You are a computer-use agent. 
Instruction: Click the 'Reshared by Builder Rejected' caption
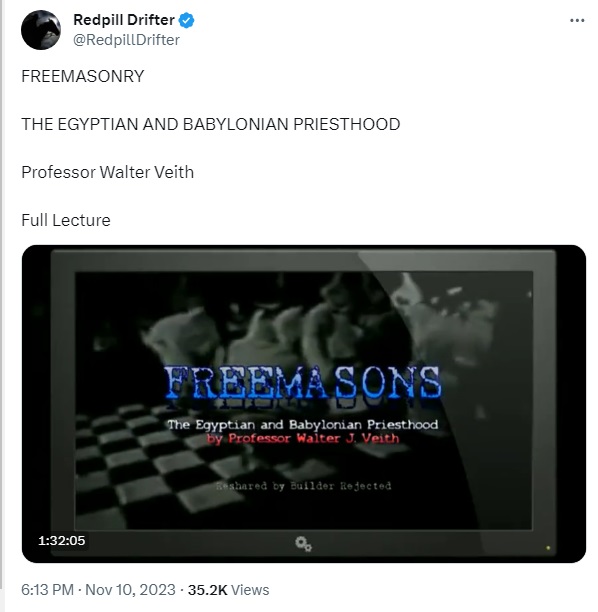pos(304,486)
